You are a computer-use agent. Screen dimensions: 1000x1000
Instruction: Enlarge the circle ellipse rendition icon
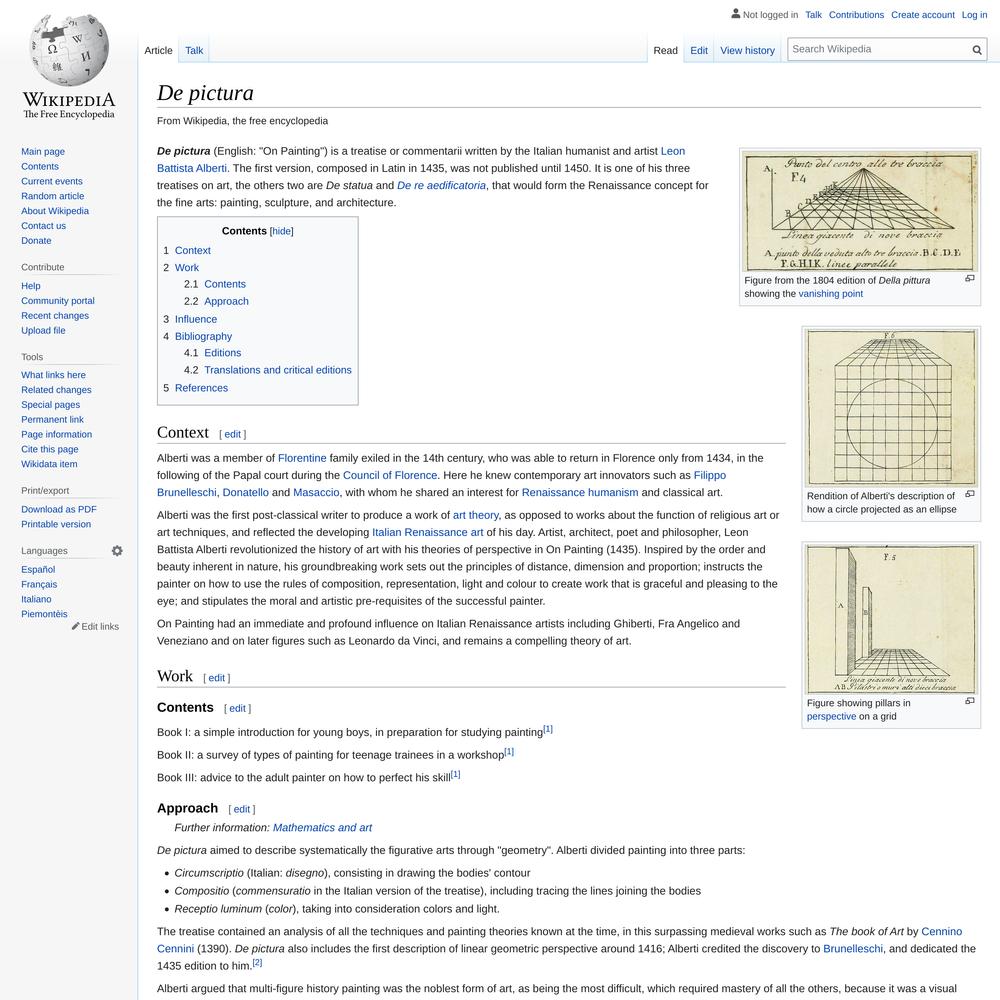coord(969,494)
